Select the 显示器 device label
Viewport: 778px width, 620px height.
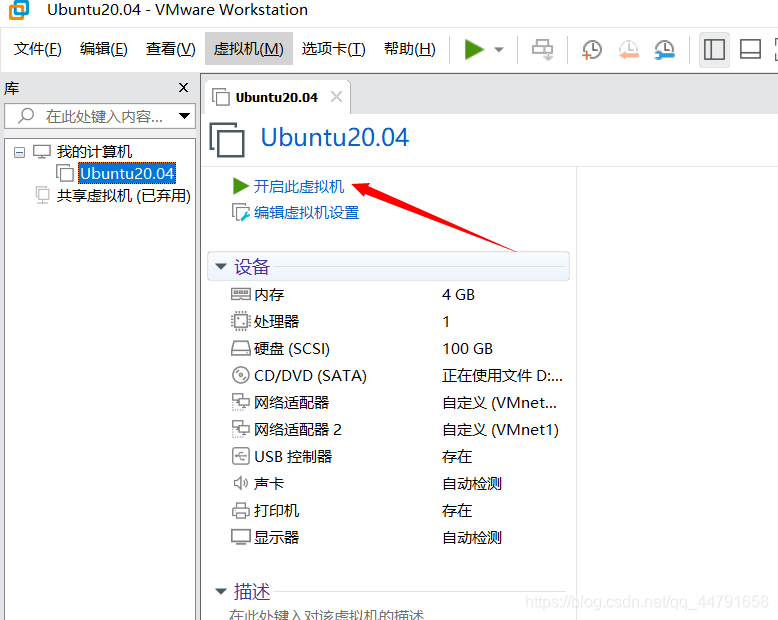tap(276, 537)
